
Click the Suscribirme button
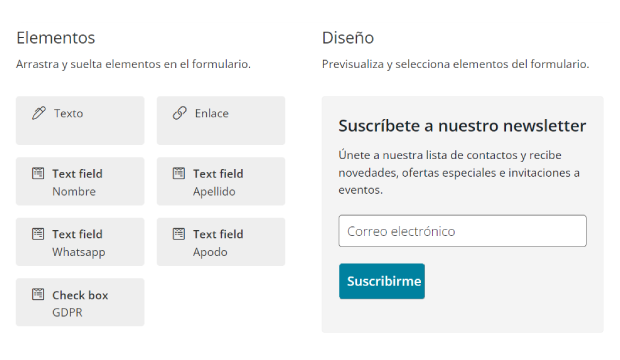[382, 281]
